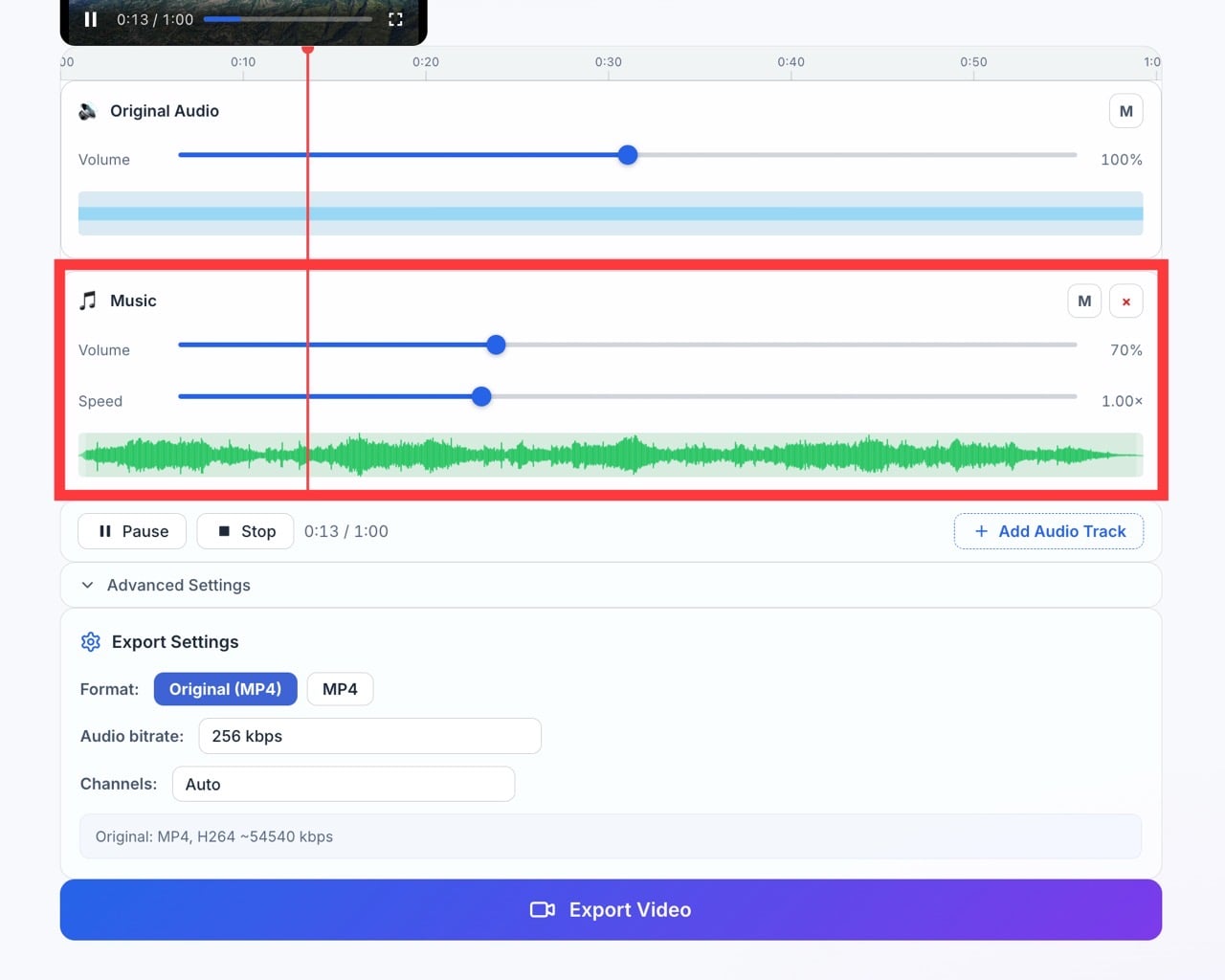Click the Original Audio 100% value
Screen dimensions: 1225x980
1122,160
